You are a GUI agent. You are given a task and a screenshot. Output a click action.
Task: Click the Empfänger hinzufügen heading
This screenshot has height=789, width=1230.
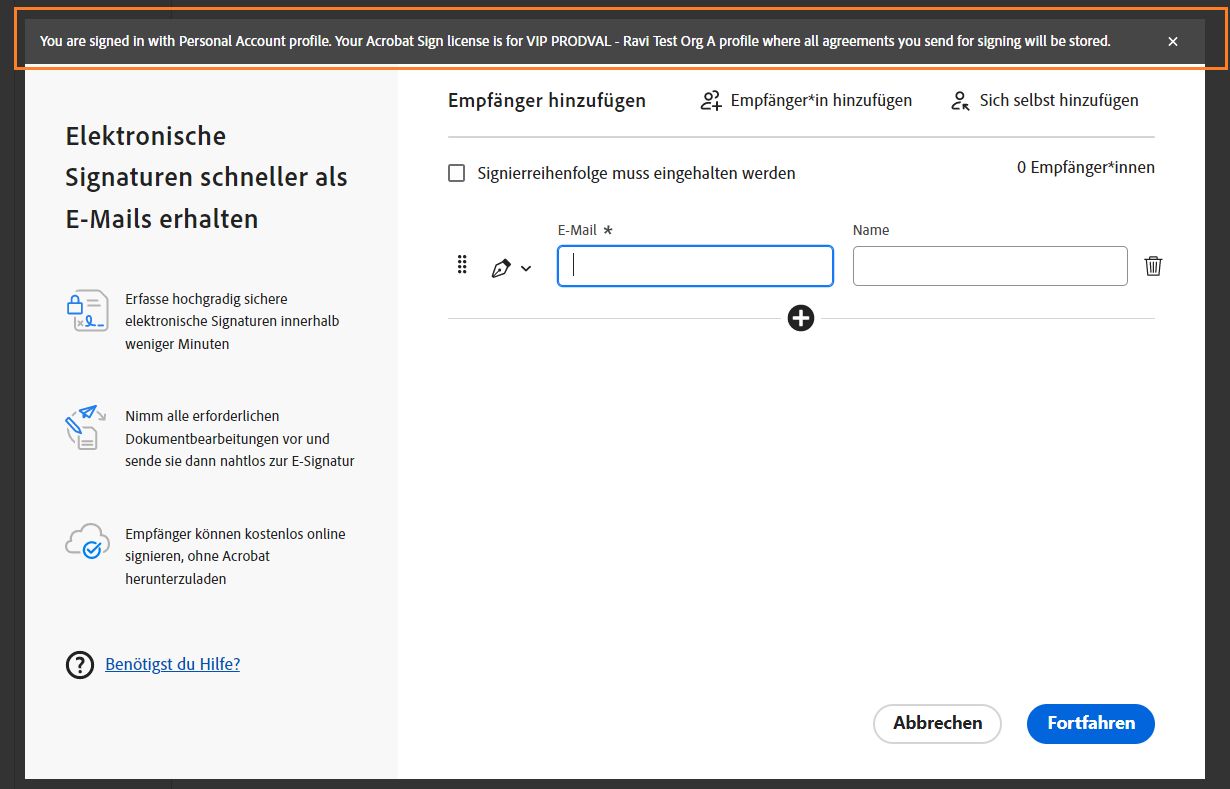pyautogui.click(x=547, y=100)
